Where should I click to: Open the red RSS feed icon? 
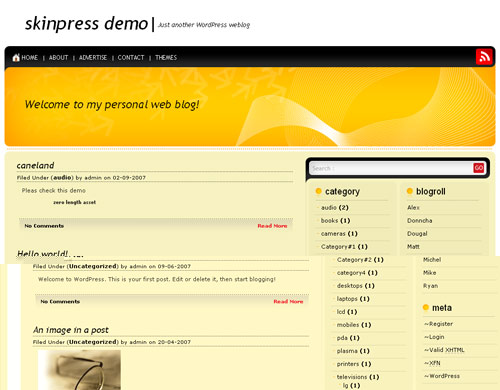pos(484,56)
